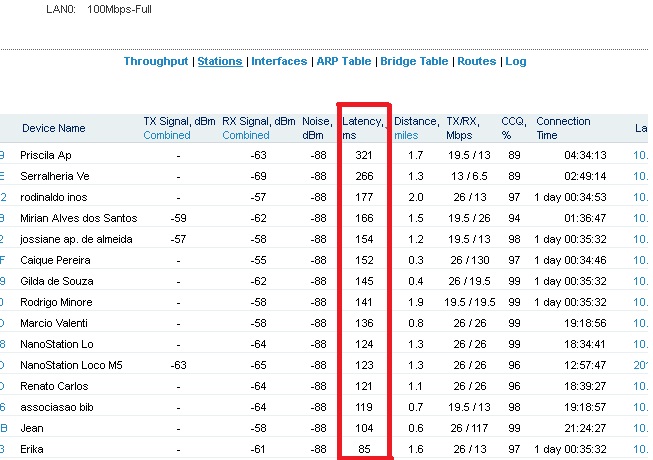Select device name Erika
Image resolution: width=653 pixels, height=460 pixels.
point(32,449)
